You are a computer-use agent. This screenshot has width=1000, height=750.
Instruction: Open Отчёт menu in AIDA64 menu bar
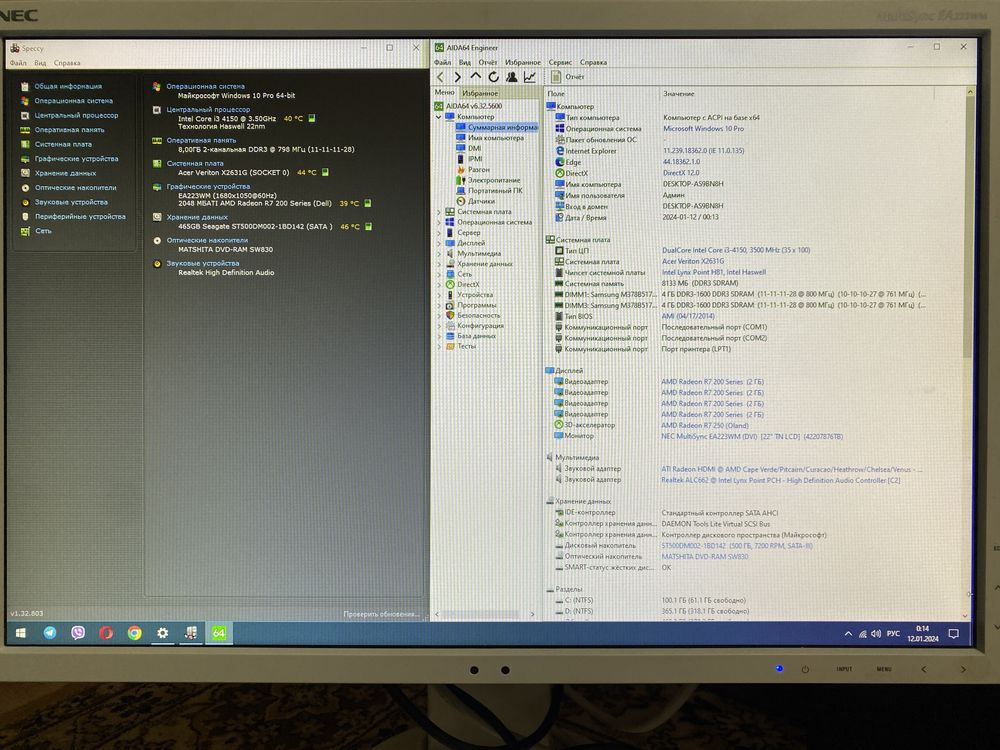point(488,62)
